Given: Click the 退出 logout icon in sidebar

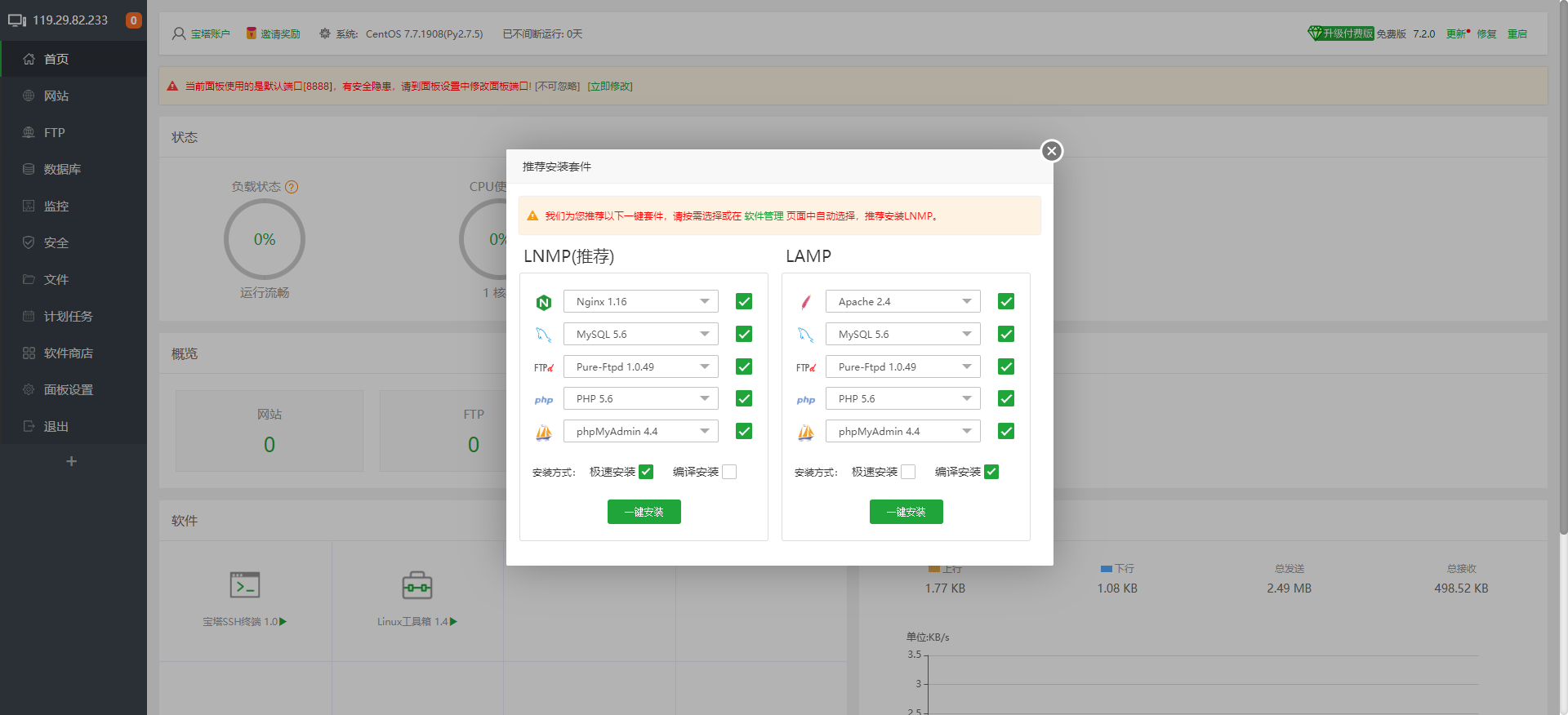Looking at the screenshot, I should [x=29, y=426].
